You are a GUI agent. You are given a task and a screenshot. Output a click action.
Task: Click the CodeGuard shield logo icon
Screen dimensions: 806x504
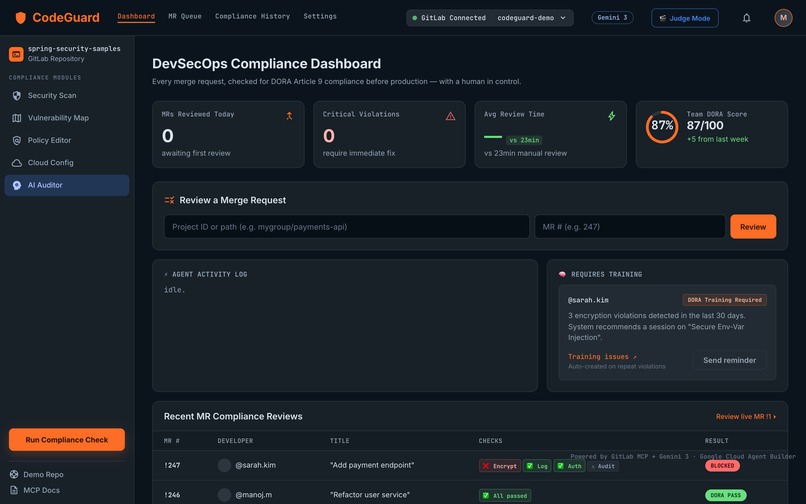pyautogui.click(x=21, y=18)
